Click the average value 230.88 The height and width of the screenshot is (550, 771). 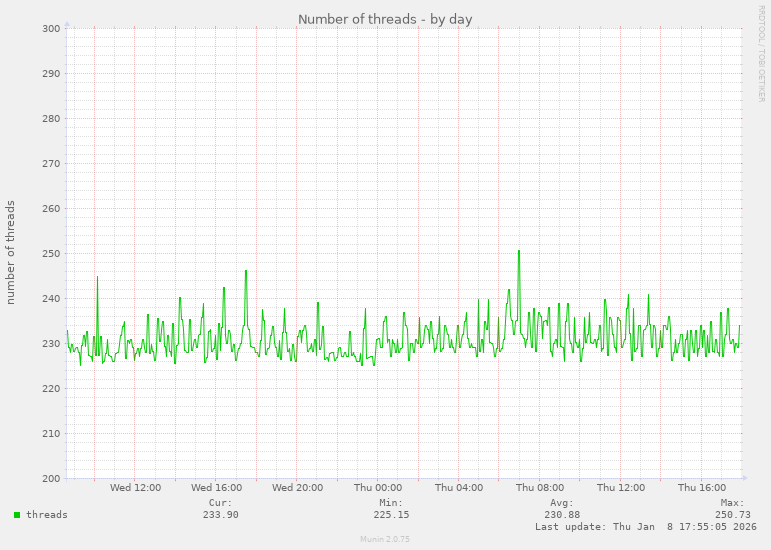click(x=562, y=515)
